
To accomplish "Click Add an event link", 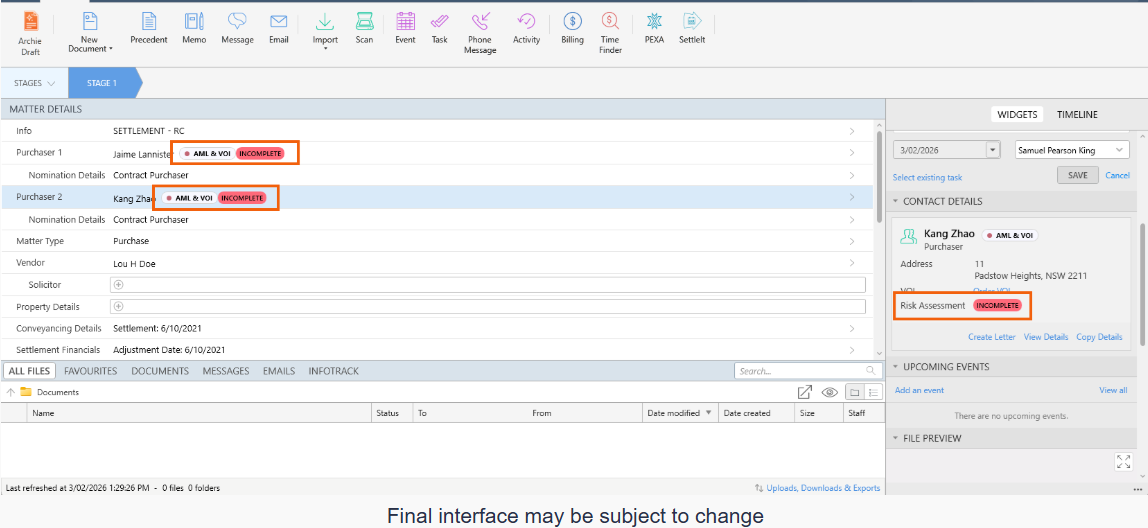I will pyautogui.click(x=919, y=390).
